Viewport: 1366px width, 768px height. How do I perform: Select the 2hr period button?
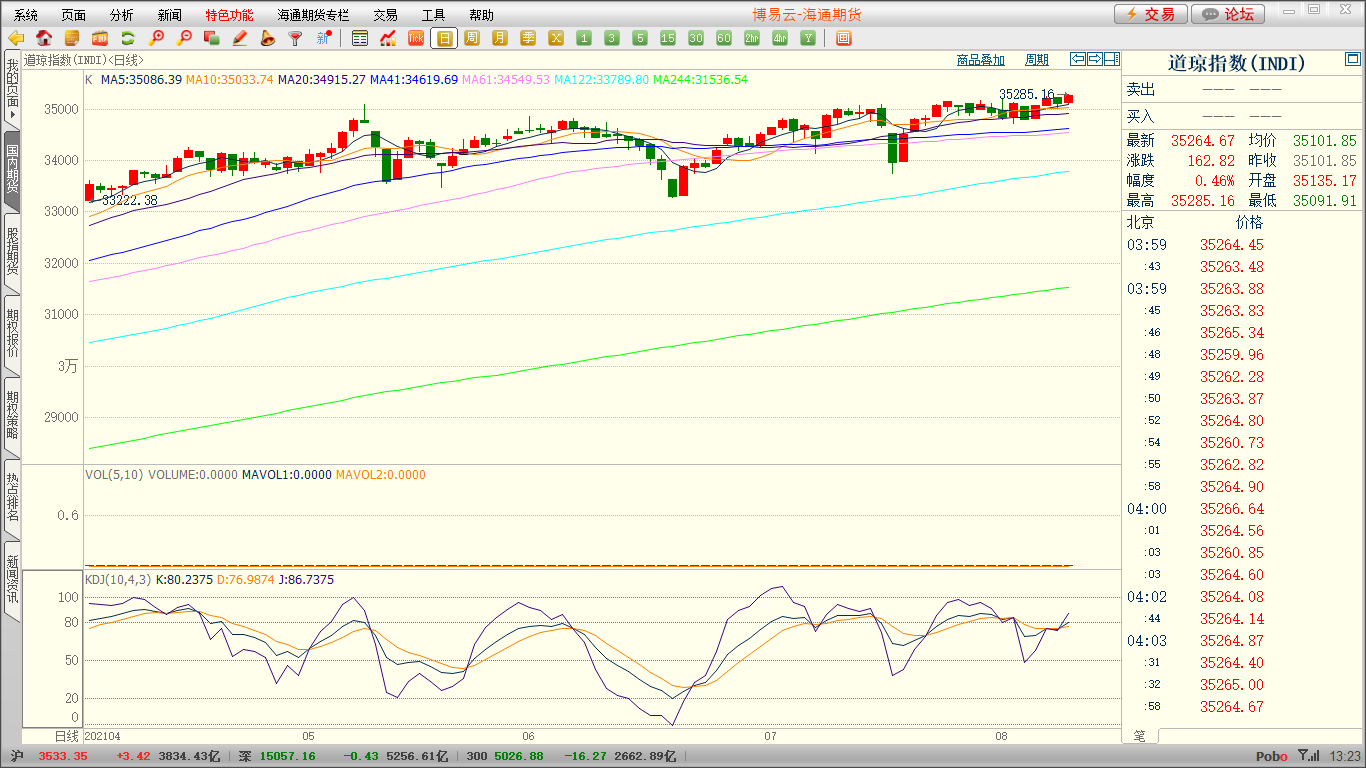coord(752,38)
